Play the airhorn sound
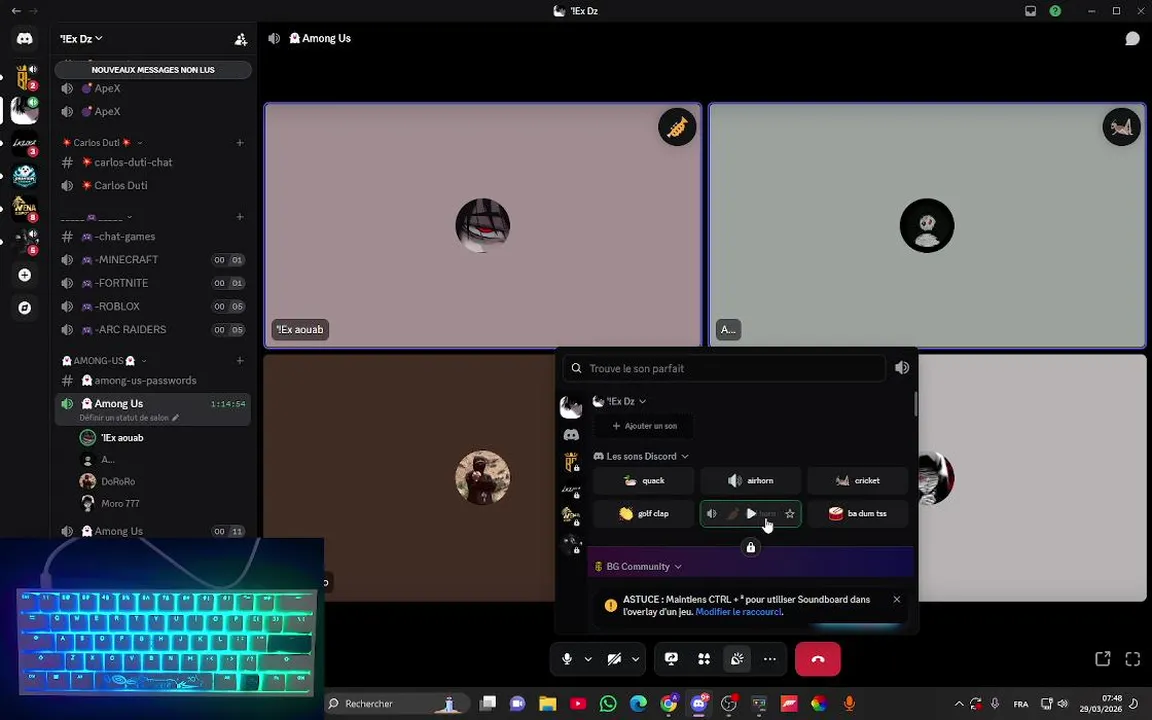Image resolution: width=1152 pixels, height=720 pixels. coord(750,480)
